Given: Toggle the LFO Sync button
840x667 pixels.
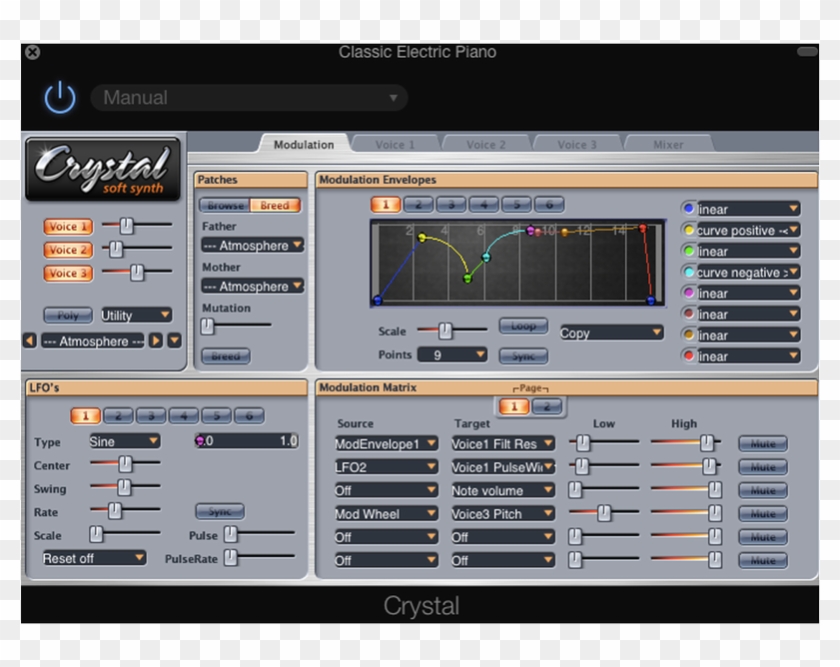Looking at the screenshot, I should pos(220,512).
